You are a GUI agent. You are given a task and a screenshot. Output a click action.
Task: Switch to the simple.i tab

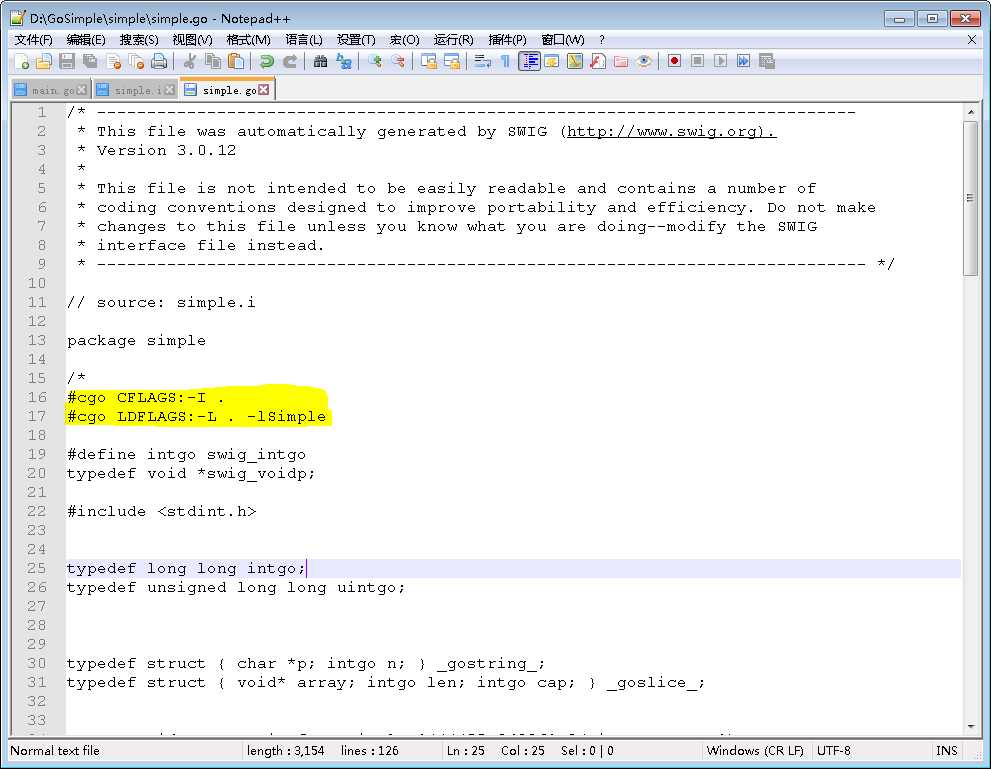pos(137,90)
